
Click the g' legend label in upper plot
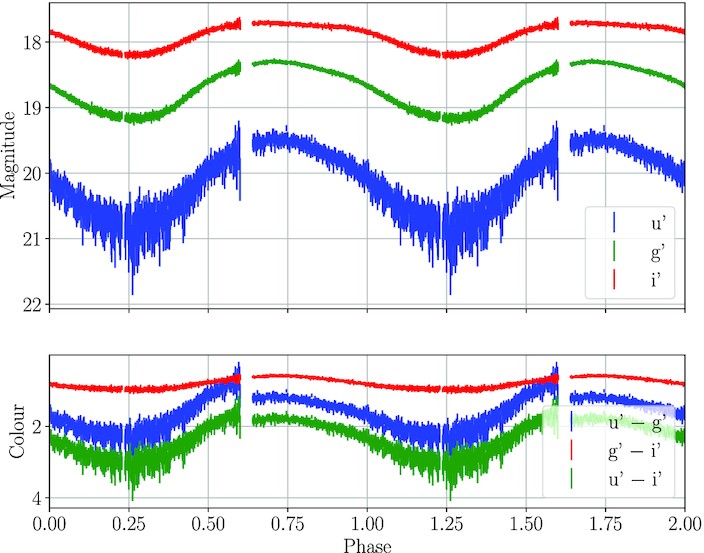pyautogui.click(x=657, y=253)
